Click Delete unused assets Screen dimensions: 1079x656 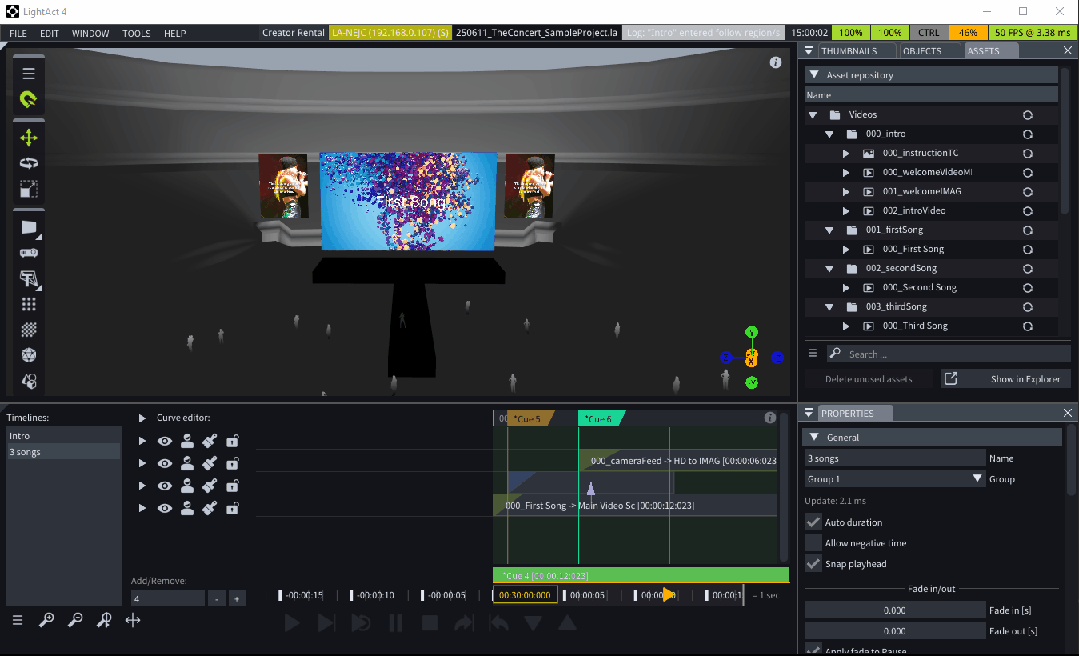868,379
